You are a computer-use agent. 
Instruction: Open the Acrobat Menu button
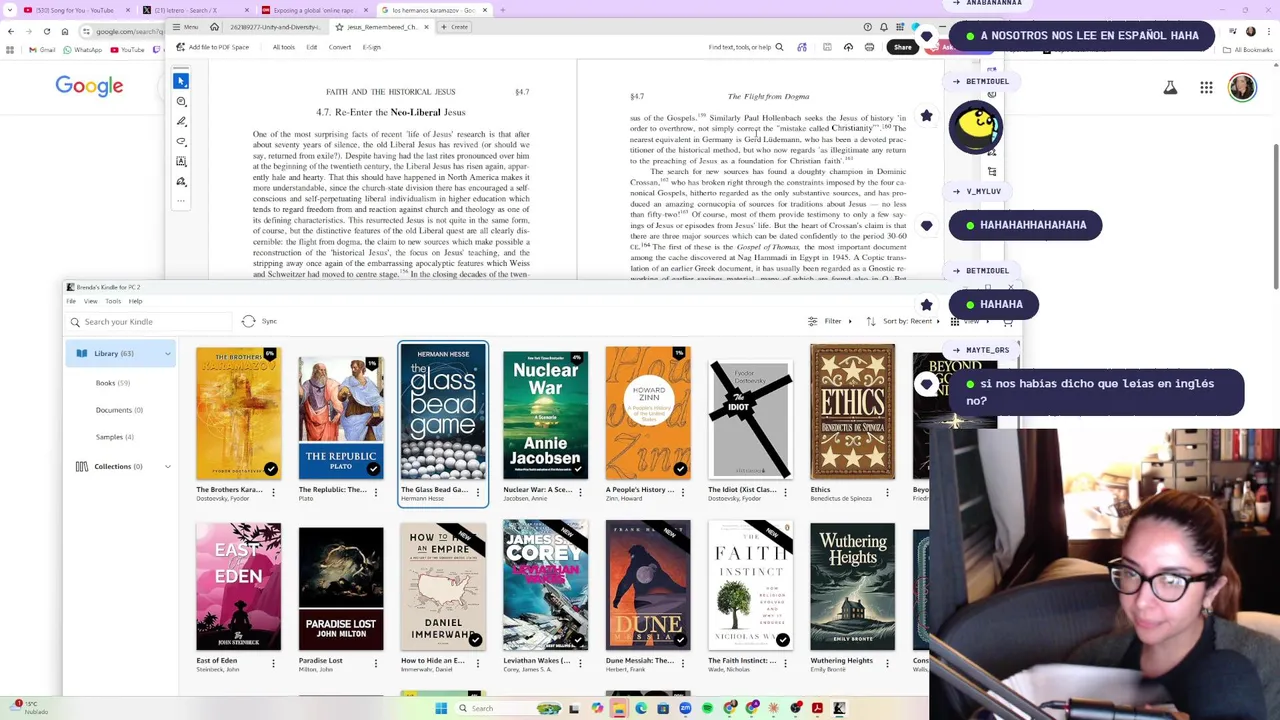(x=185, y=27)
